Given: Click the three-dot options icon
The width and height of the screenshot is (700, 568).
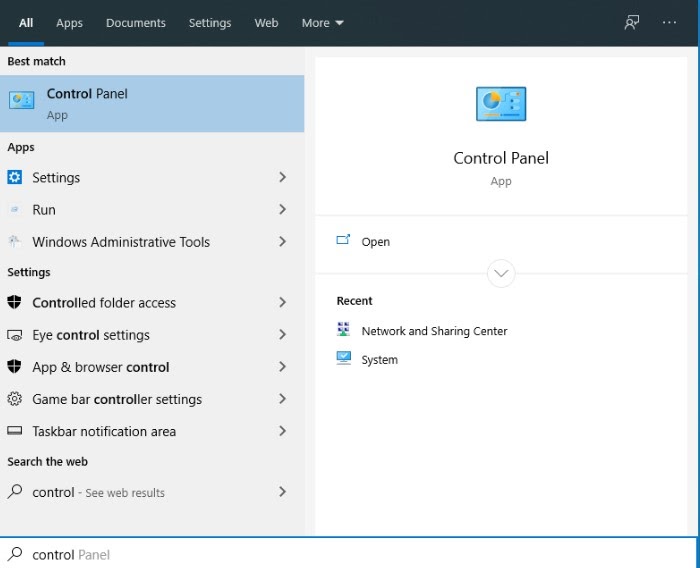Looking at the screenshot, I should pos(669,23).
